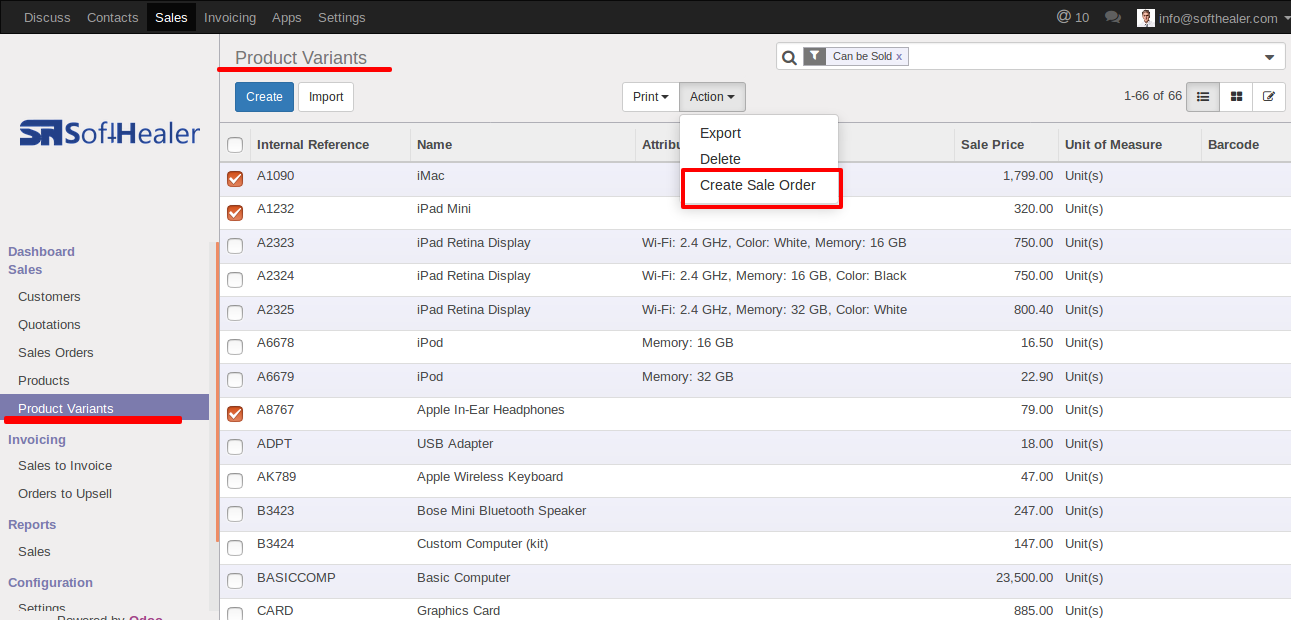The image size is (1291, 620).
Task: Open Sales to Invoice in the sidebar
Action: (x=65, y=466)
